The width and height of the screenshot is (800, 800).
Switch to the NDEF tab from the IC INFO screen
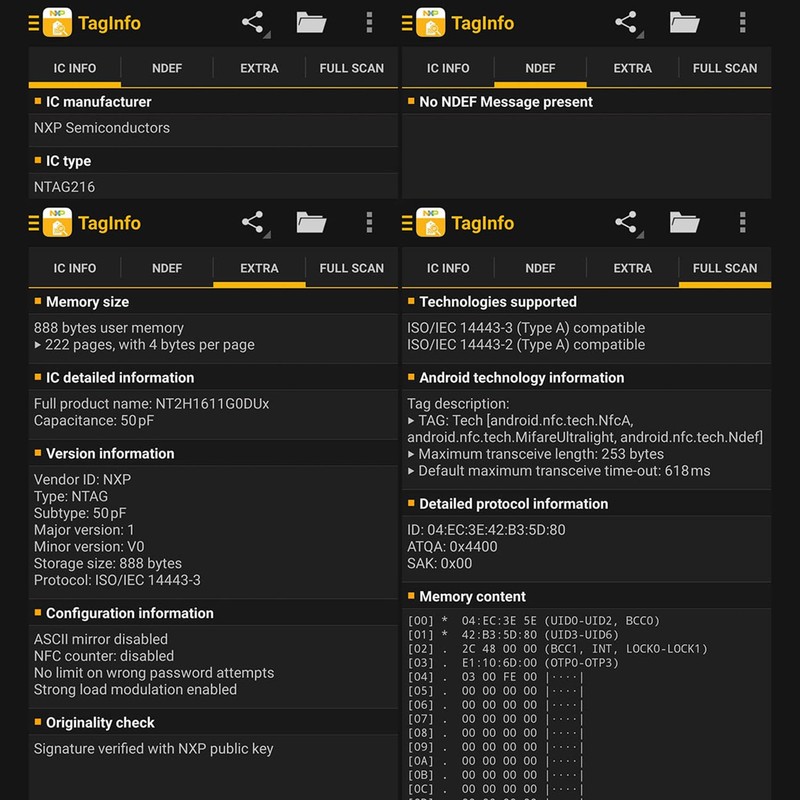tap(167, 68)
